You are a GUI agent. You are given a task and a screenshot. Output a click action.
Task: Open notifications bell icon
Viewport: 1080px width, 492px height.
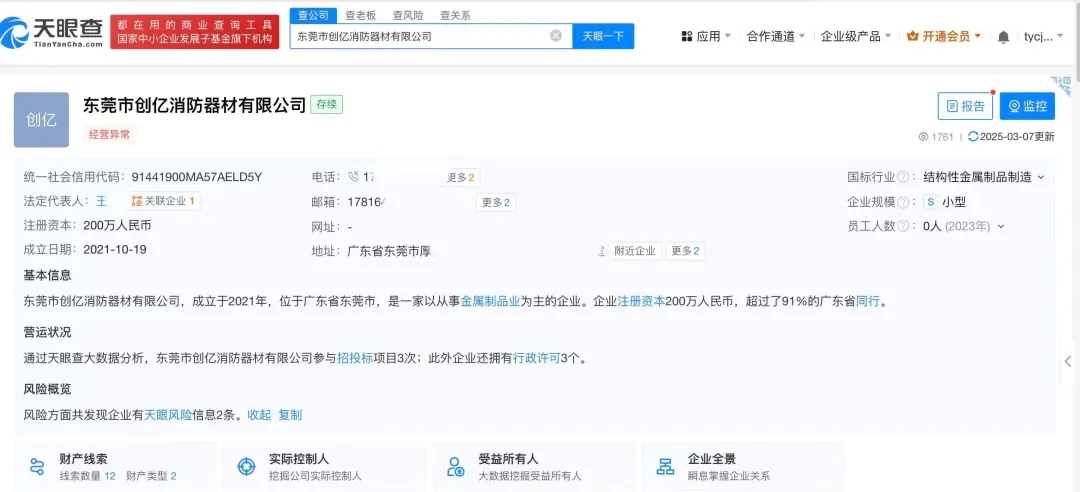pyautogui.click(x=1004, y=37)
